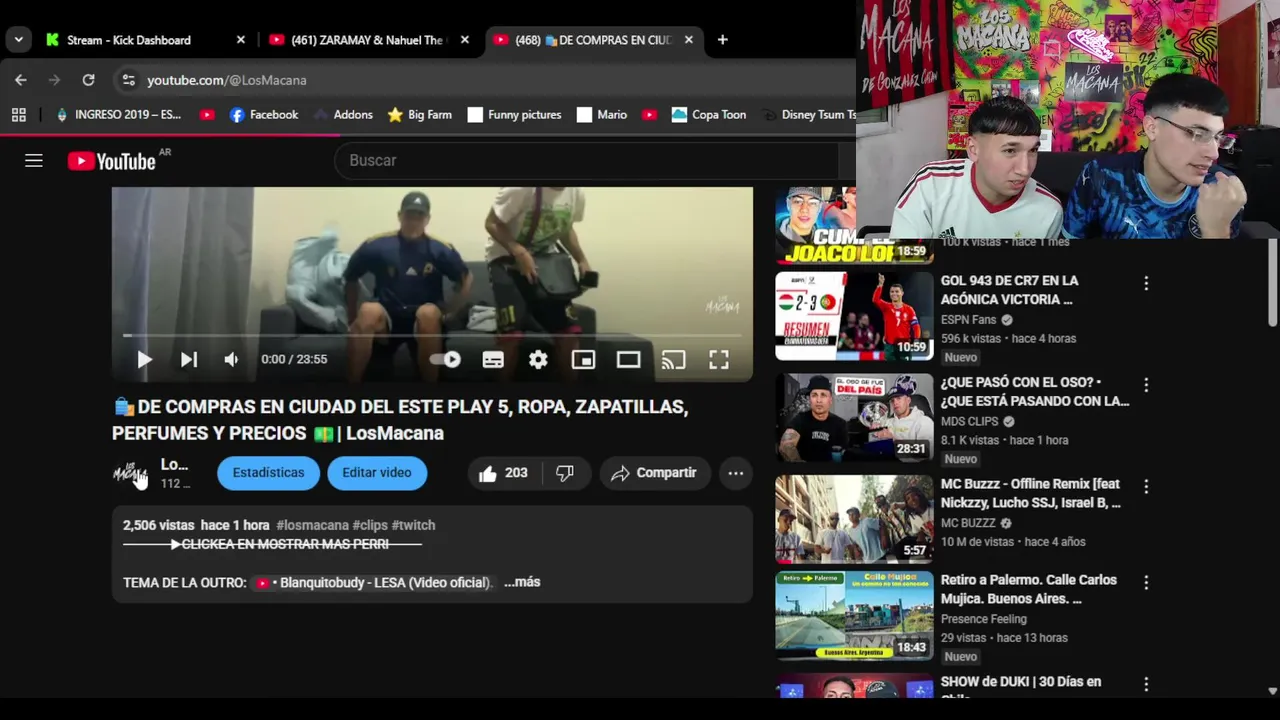This screenshot has height=720, width=1280.
Task: Share the video via Compartir
Action: tap(653, 473)
